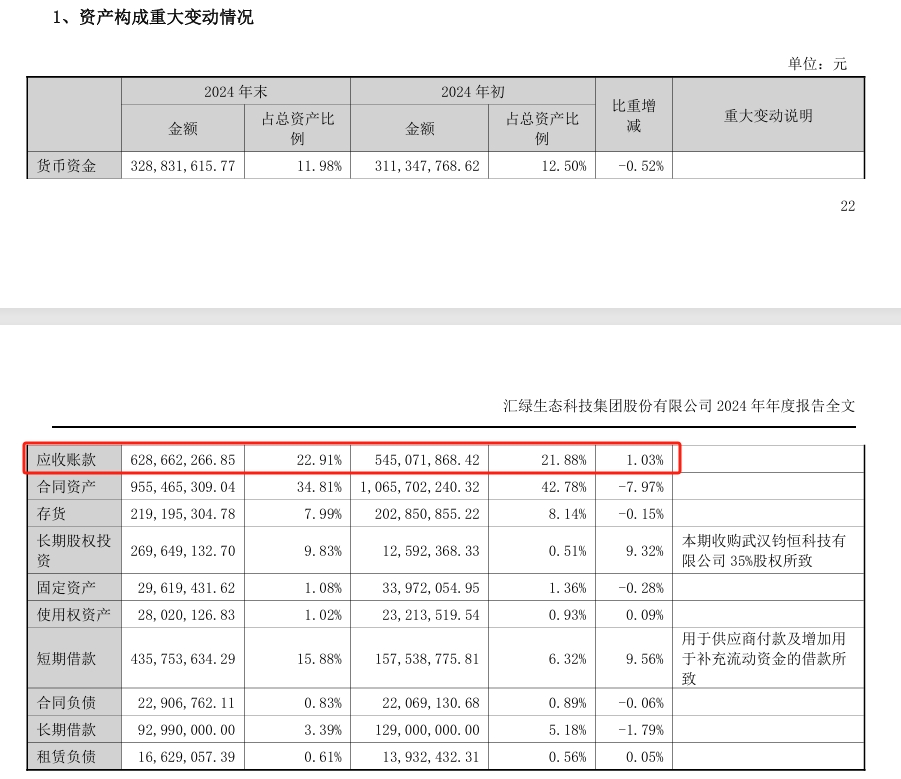Click page number 22
This screenshot has width=901, height=779.
(x=848, y=206)
